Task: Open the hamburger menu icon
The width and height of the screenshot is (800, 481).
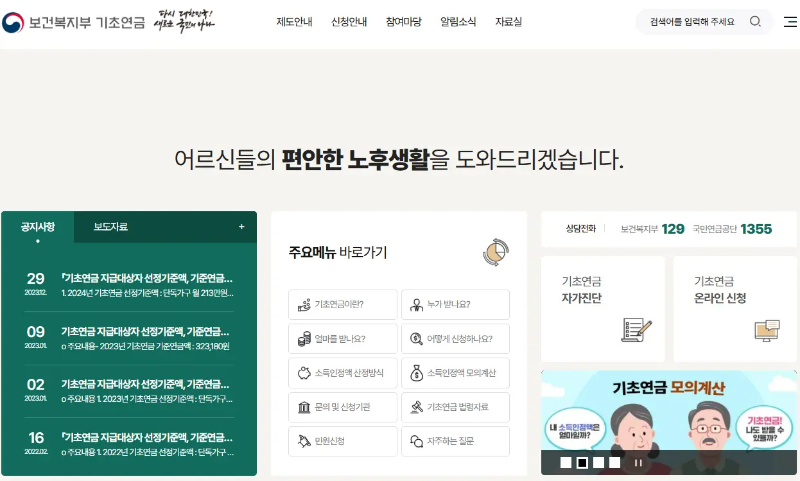Action: click(790, 21)
